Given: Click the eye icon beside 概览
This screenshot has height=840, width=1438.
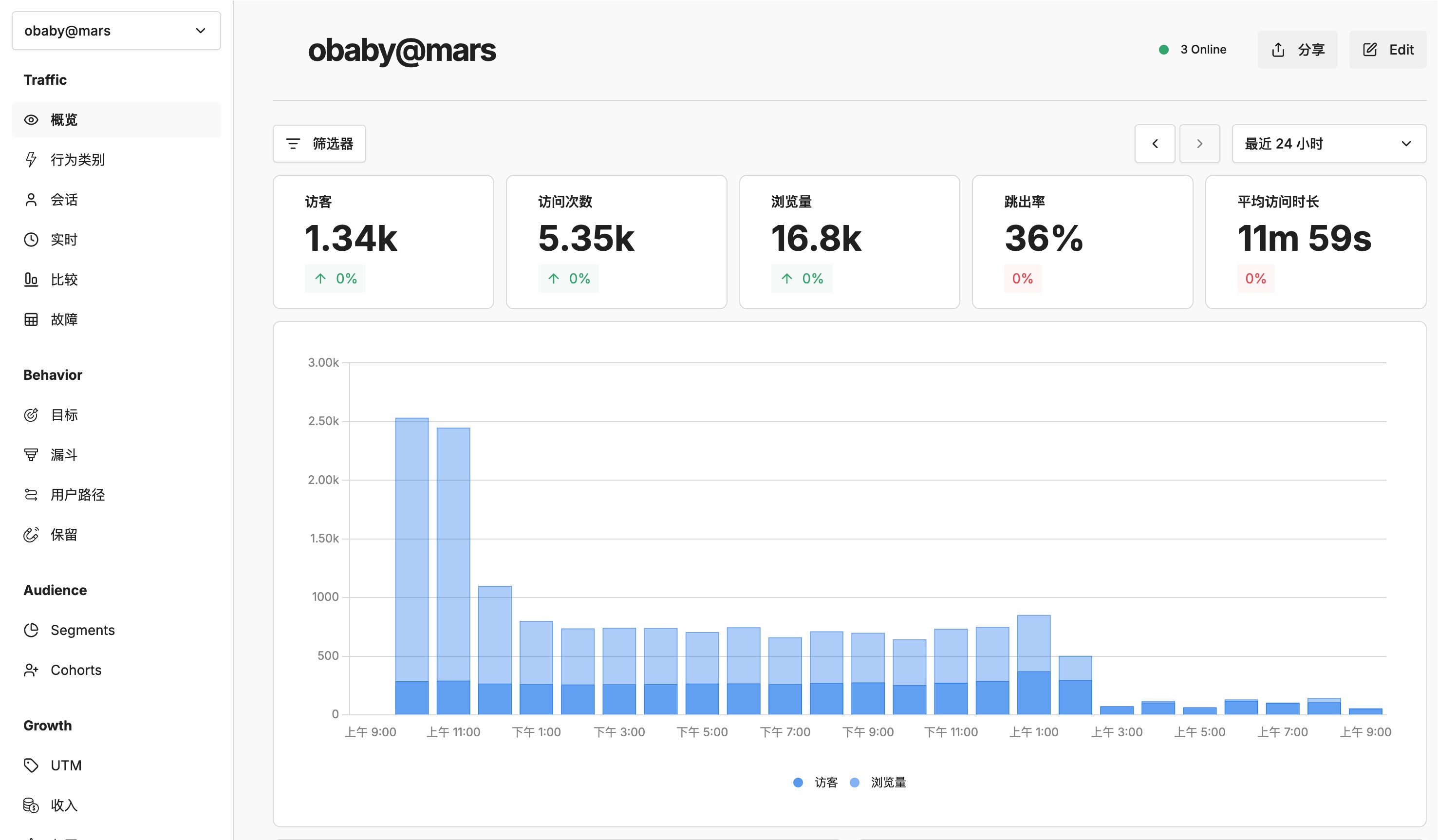Looking at the screenshot, I should coord(31,120).
